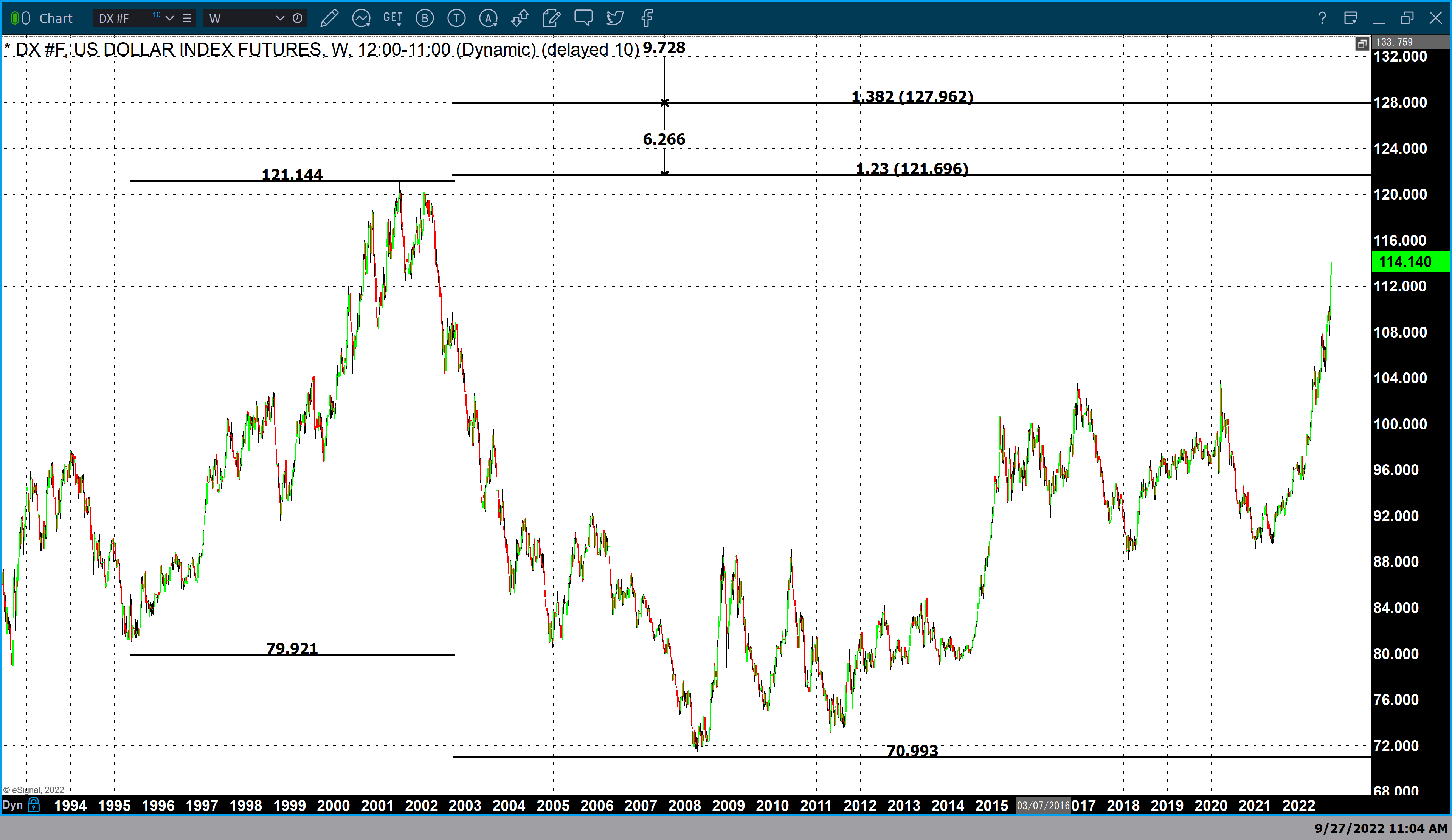Share chart via Twitter icon
Viewport: 1452px width, 840px height.
615,19
